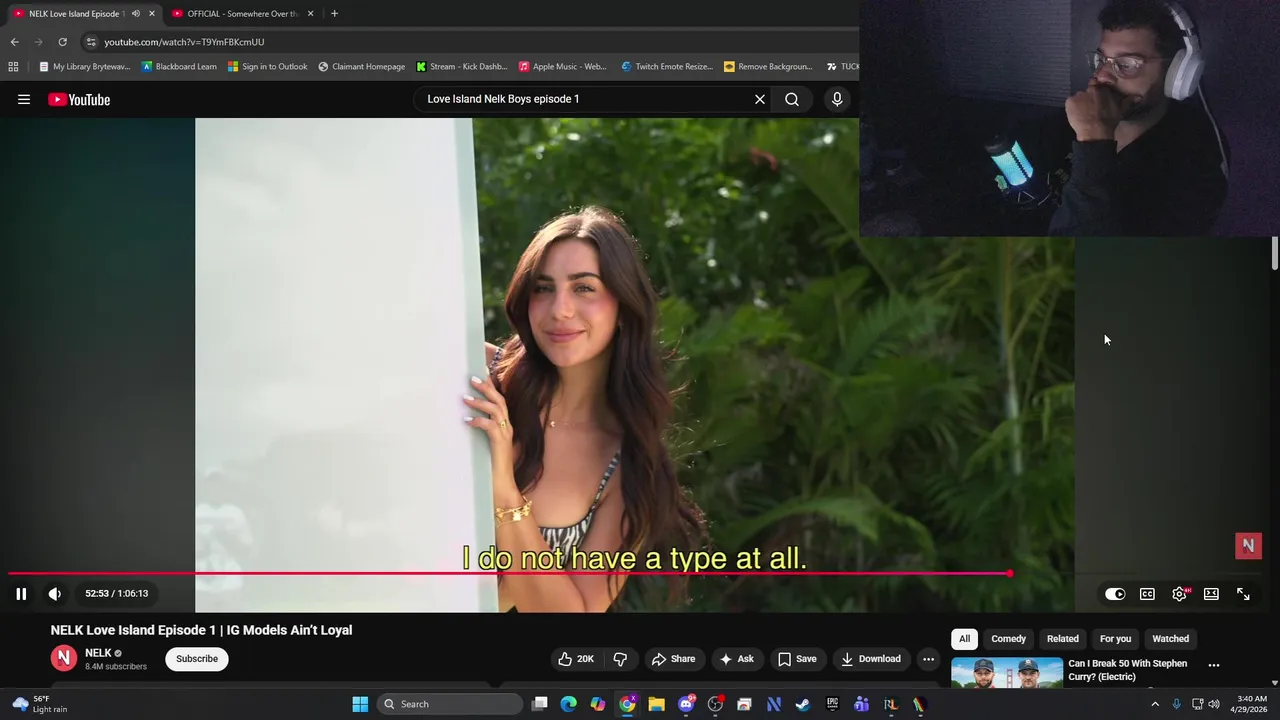This screenshot has width=1280, height=720.
Task: Go back in browser history
Action: click(14, 42)
